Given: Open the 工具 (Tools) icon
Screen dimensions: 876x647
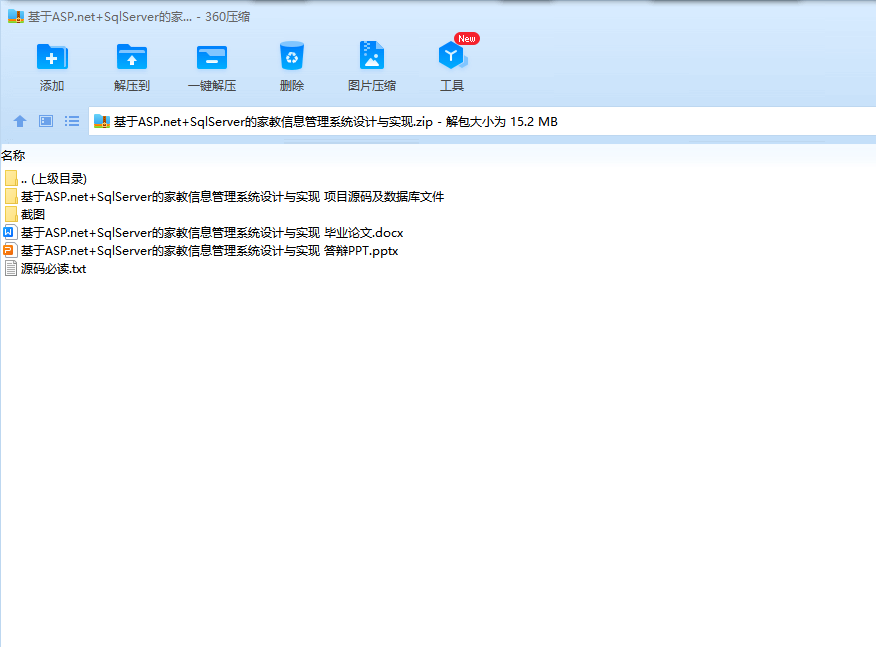Looking at the screenshot, I should pyautogui.click(x=451, y=56).
